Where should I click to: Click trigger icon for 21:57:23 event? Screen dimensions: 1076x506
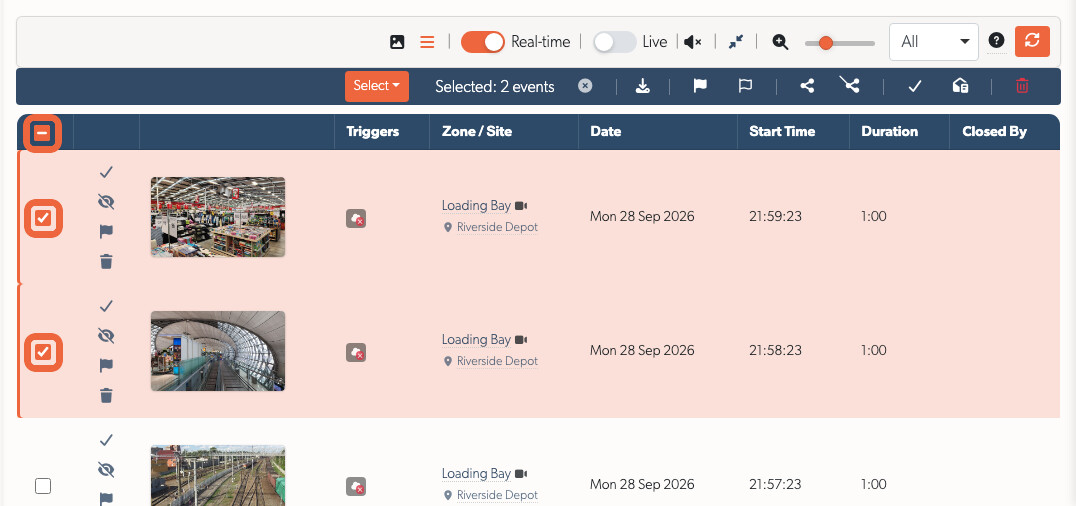[355, 486]
